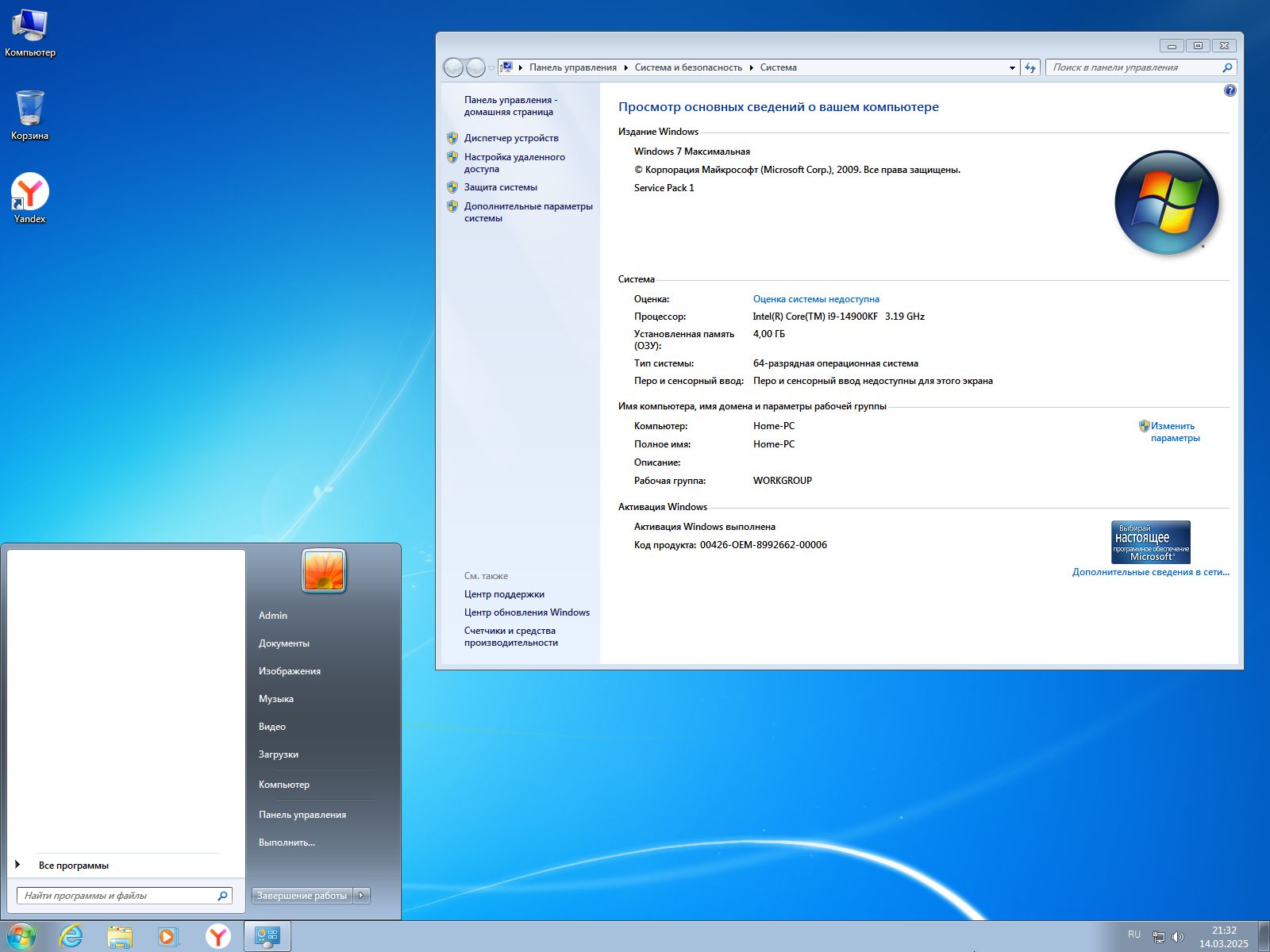The image size is (1270, 952).
Task: Open Internet Explorer from the taskbar
Action: click(71, 936)
